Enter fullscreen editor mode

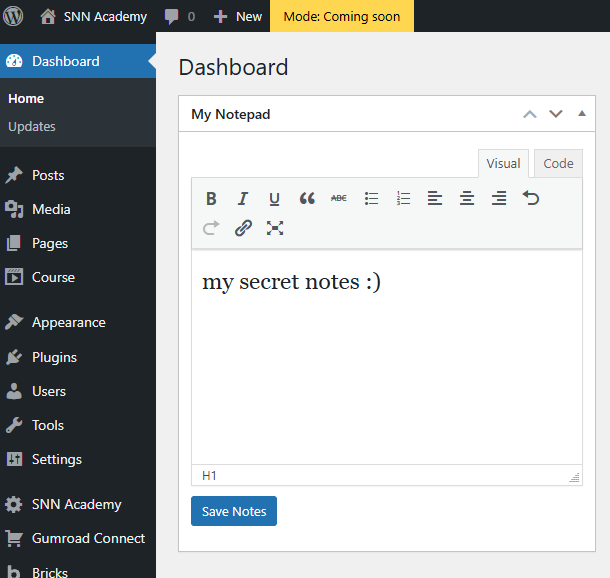tap(275, 228)
